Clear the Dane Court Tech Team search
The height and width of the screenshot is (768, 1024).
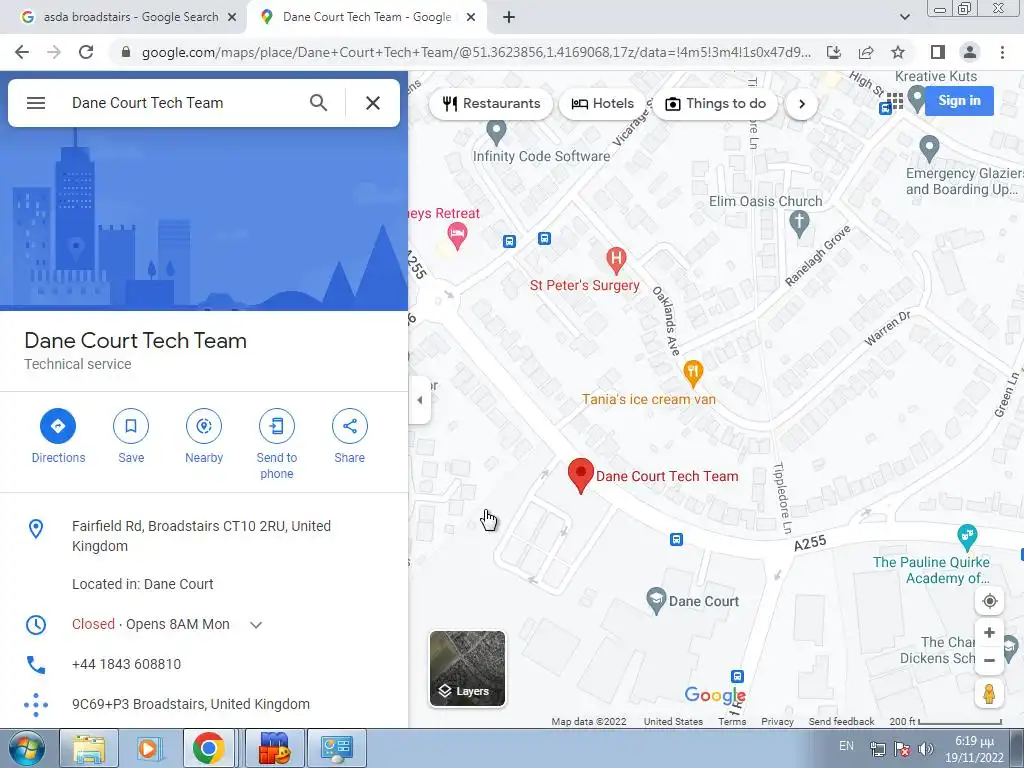click(x=373, y=103)
